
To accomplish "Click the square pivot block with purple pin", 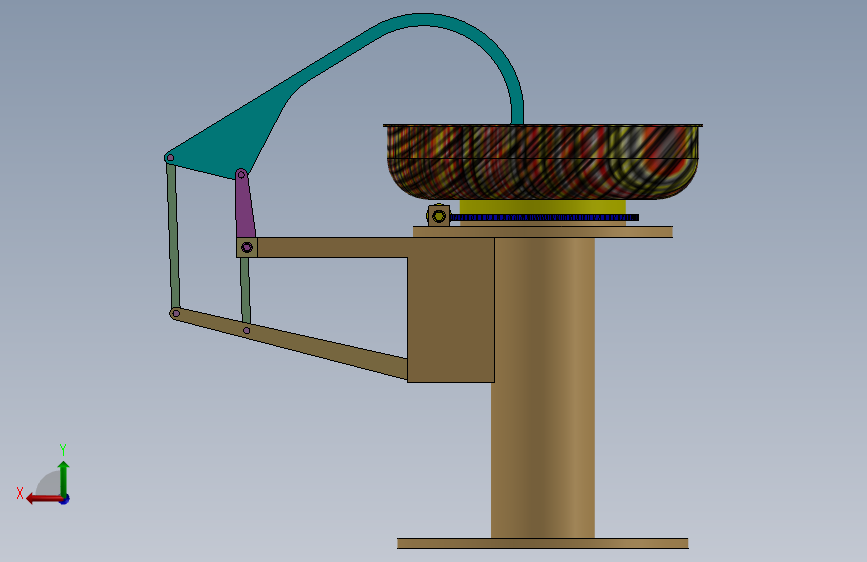I will pos(247,247).
